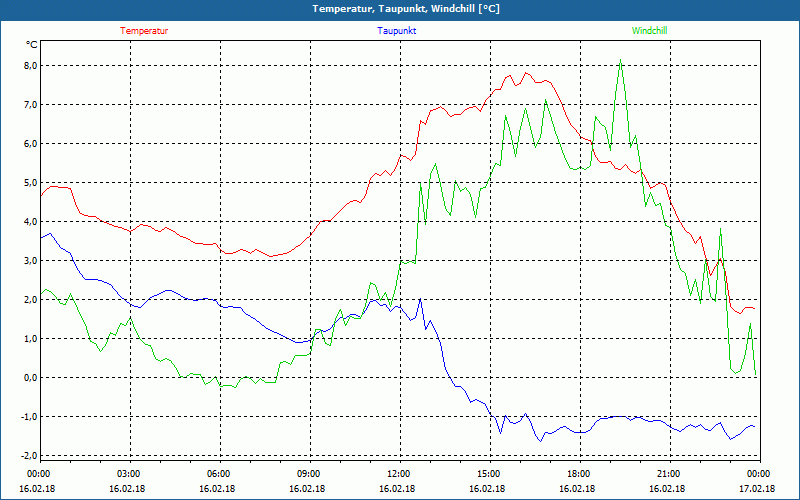Click the highest green Windchill peak
The height and width of the screenshot is (500, 800).
pos(621,60)
